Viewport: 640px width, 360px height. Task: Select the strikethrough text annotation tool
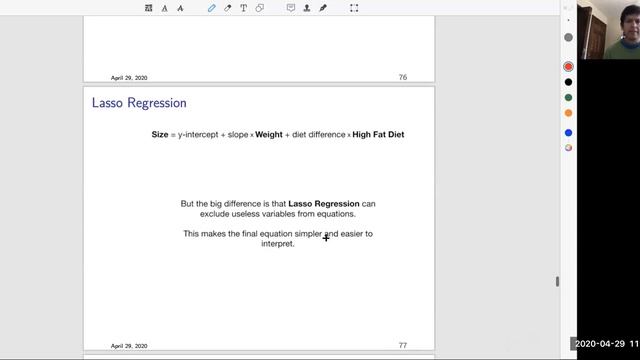coord(180,8)
